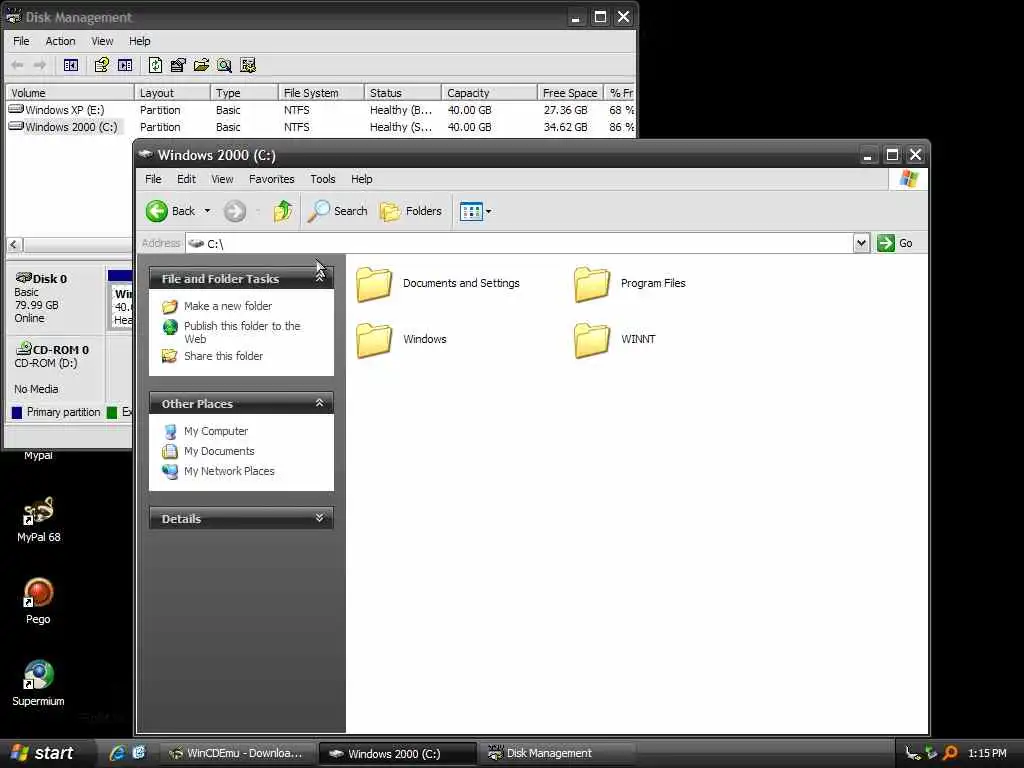Click the Safely Remove Hardware tray icon
Image resolution: width=1024 pixels, height=768 pixels.
pyautogui.click(x=931, y=753)
